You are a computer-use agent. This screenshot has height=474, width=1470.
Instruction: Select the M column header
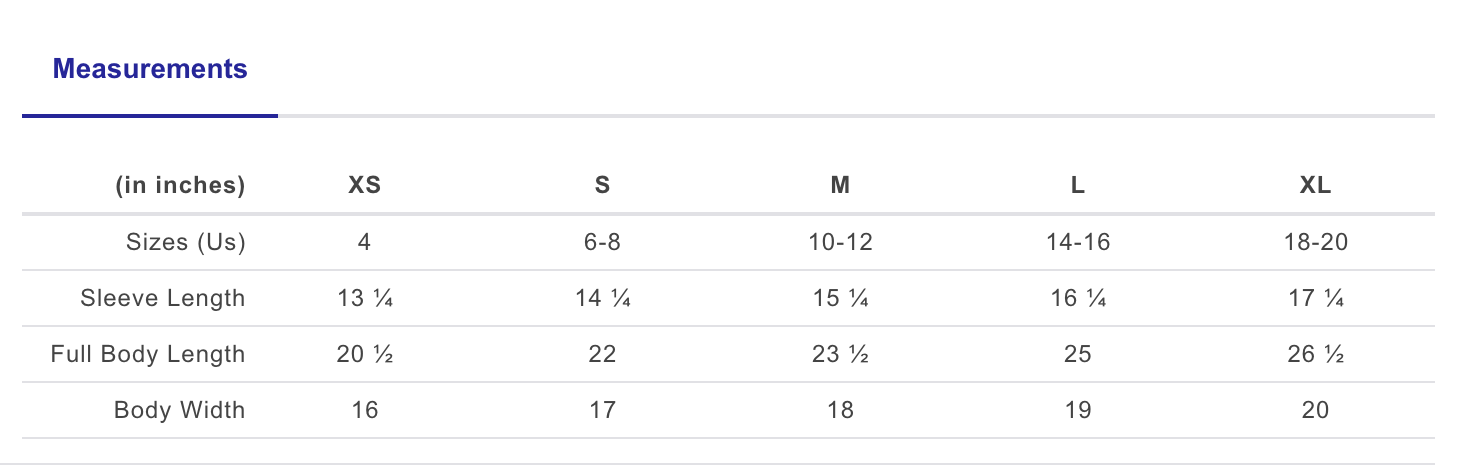tap(840, 185)
